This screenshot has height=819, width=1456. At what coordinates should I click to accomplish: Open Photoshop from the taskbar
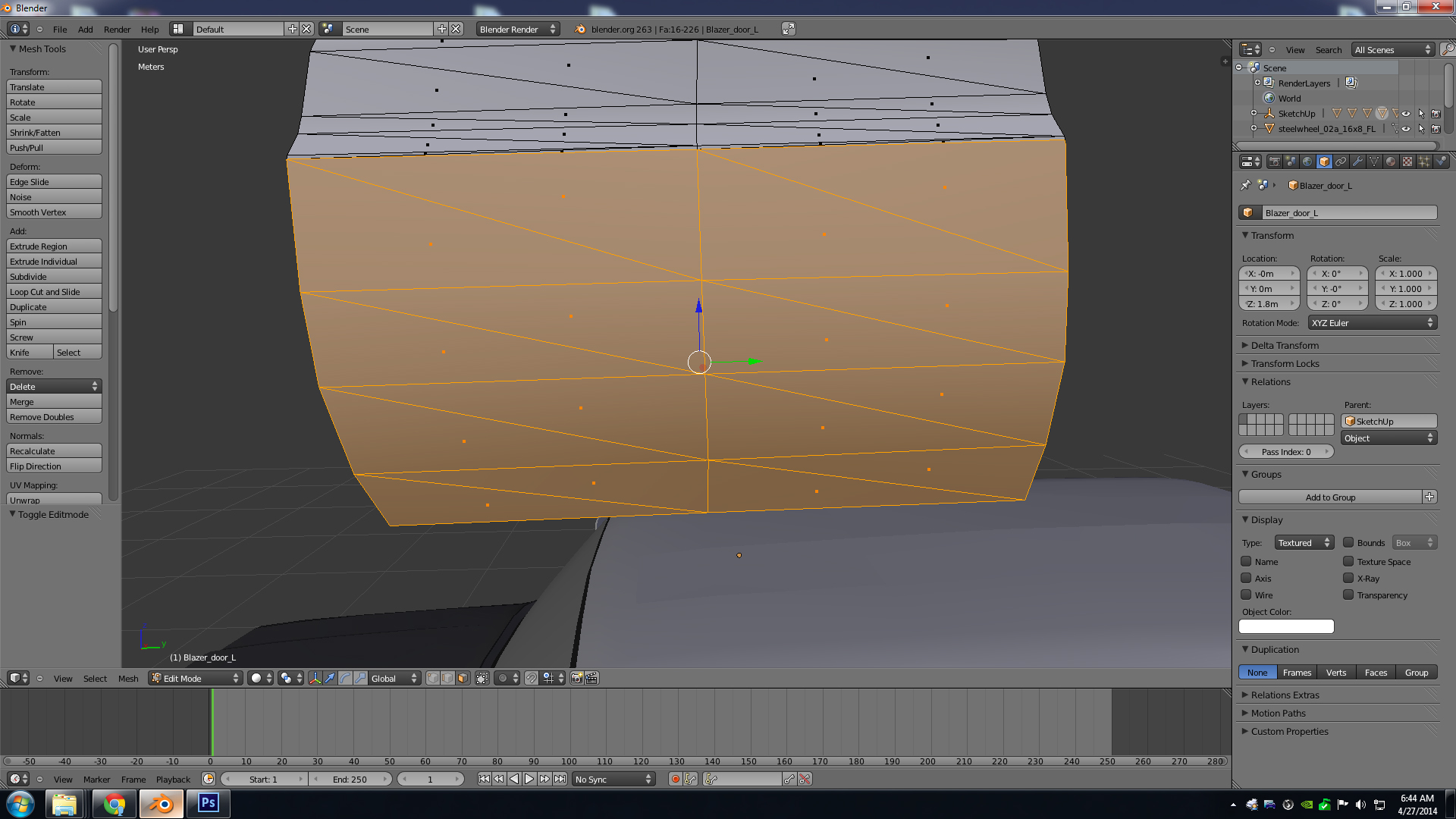(208, 803)
